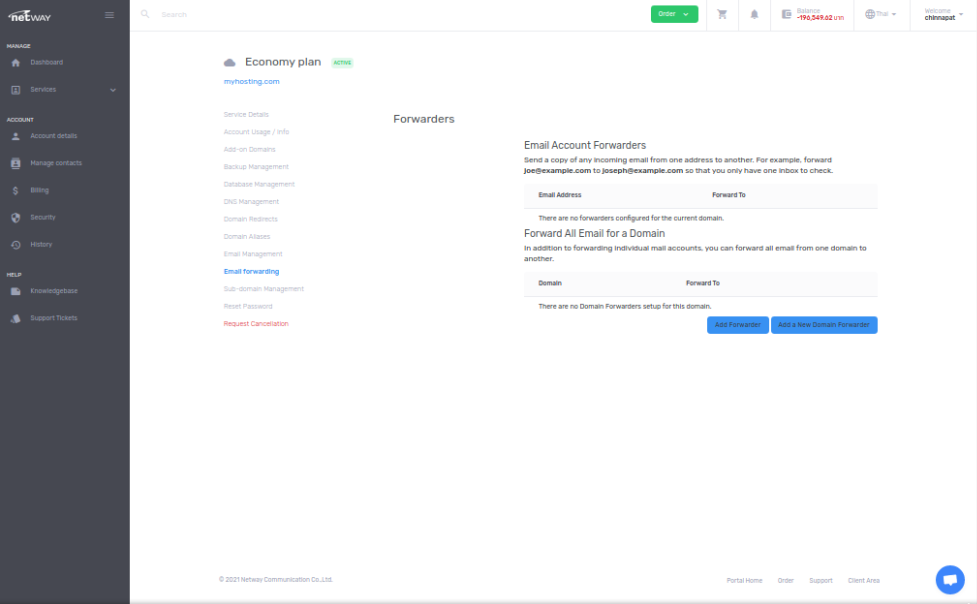Open the notifications bell

pos(754,15)
